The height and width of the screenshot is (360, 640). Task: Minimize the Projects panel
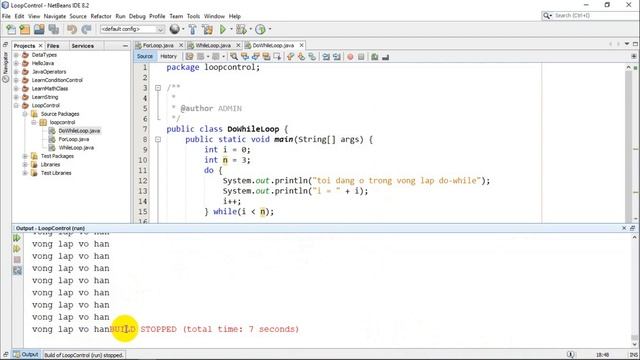tap(125, 46)
